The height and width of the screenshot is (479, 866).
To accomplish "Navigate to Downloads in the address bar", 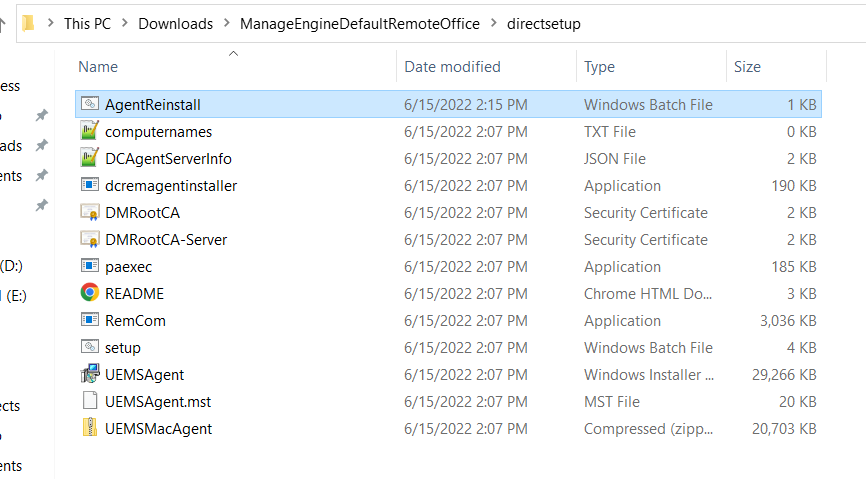I will 175,23.
